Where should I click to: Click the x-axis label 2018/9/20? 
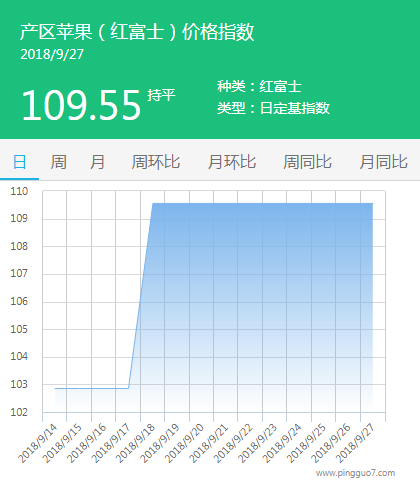click(x=184, y=443)
